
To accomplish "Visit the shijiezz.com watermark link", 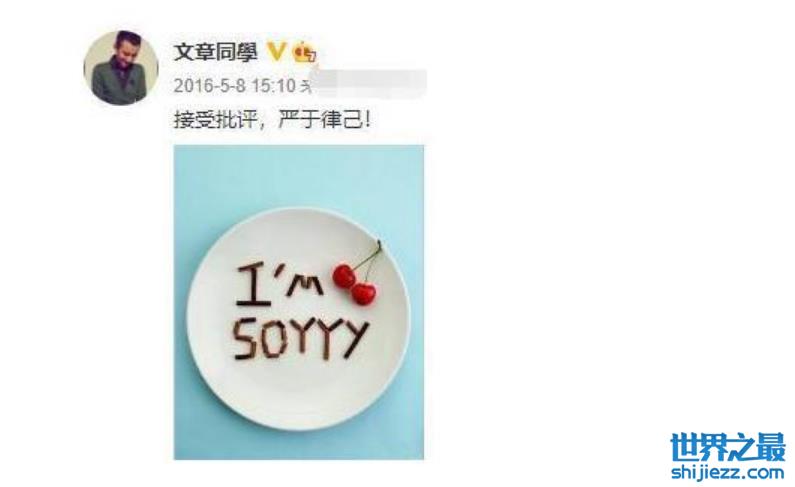I will pos(728,472).
